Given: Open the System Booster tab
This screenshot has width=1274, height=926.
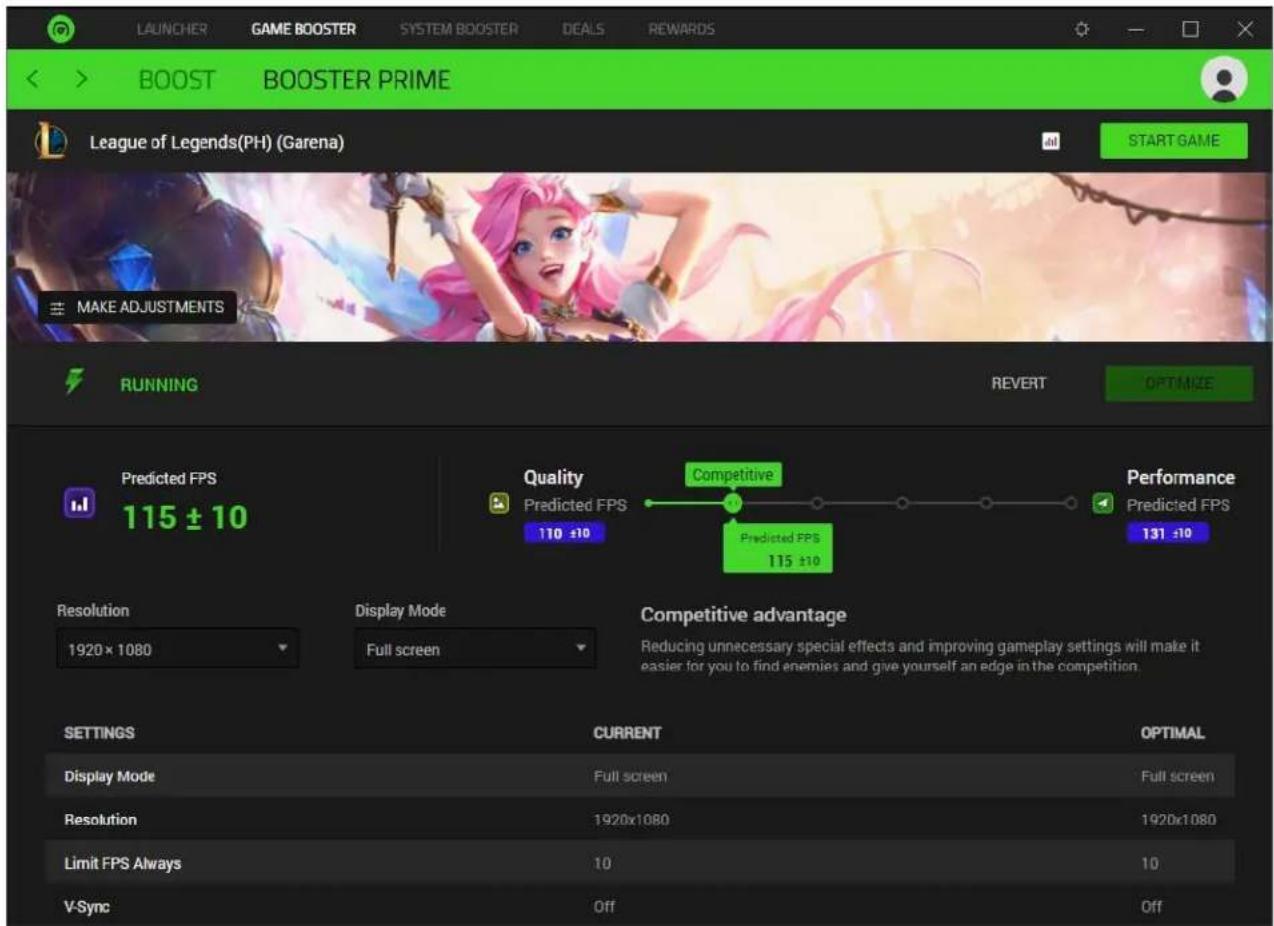Looking at the screenshot, I should coord(459,29).
